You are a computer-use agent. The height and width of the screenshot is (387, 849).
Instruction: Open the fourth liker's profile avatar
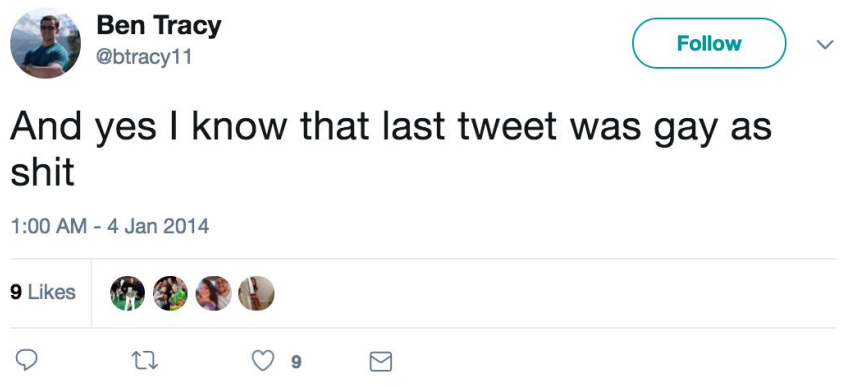tap(257, 293)
